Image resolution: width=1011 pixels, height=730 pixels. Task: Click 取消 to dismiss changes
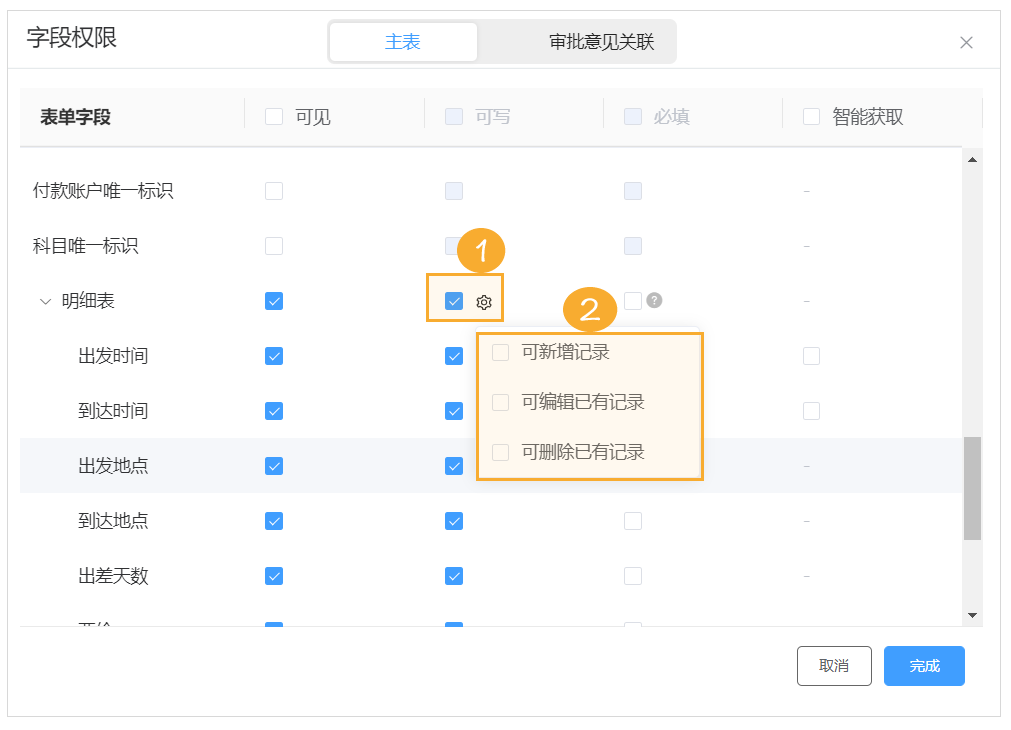(x=834, y=665)
